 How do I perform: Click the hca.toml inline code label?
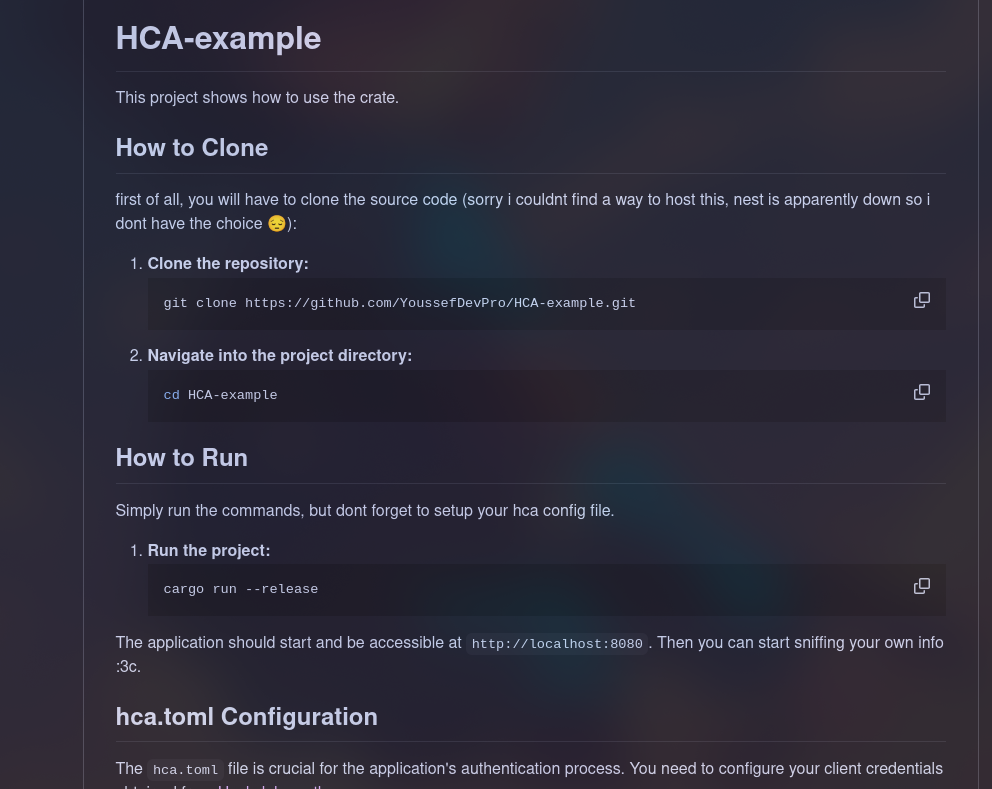[x=185, y=770]
